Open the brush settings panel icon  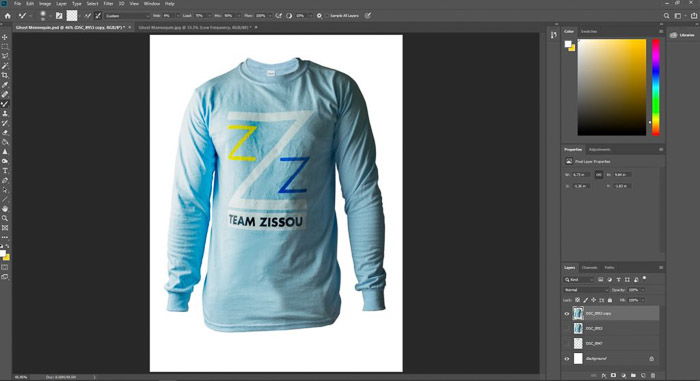[x=59, y=16]
